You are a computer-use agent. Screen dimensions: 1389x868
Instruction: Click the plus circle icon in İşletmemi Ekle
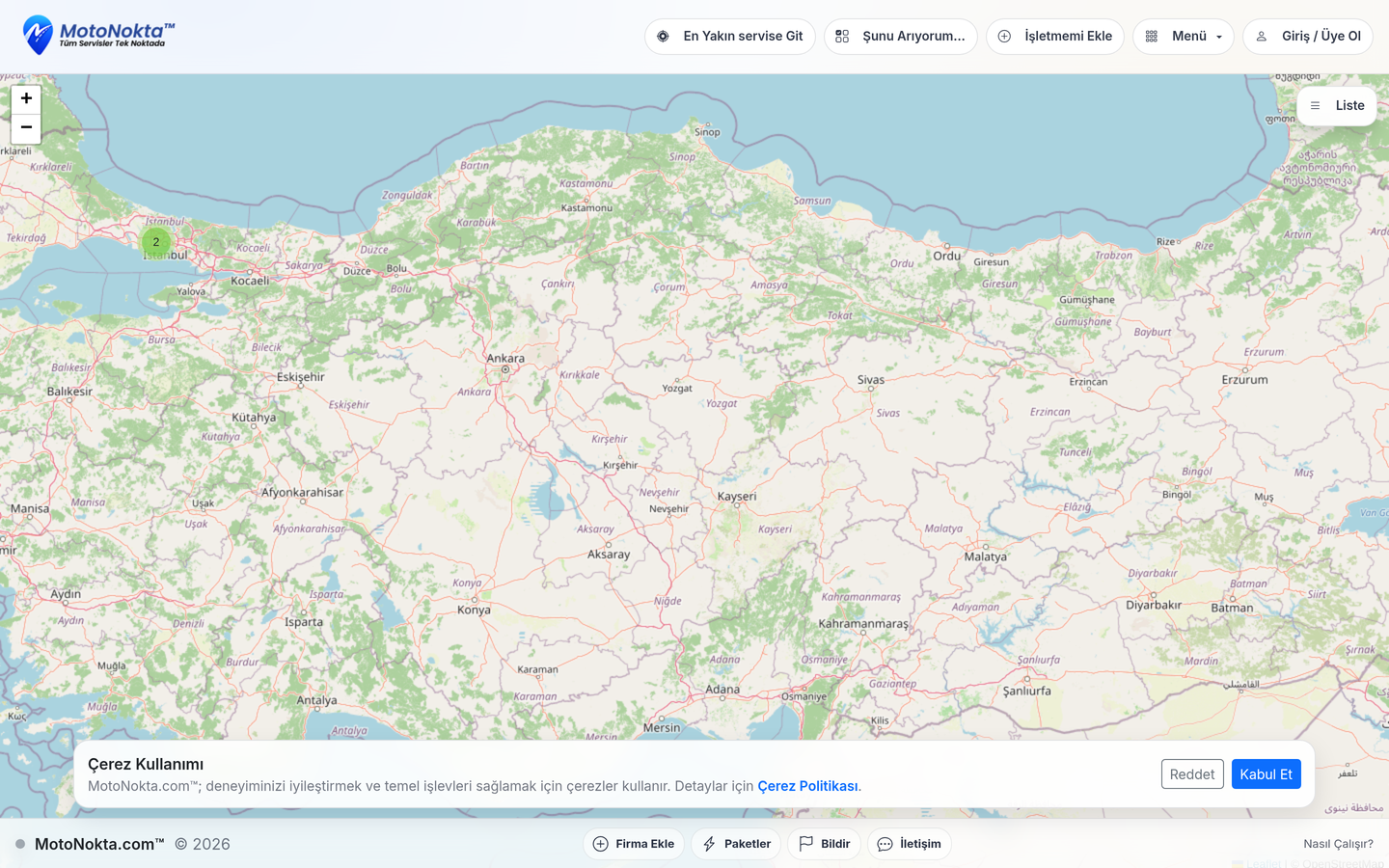coord(1004,37)
